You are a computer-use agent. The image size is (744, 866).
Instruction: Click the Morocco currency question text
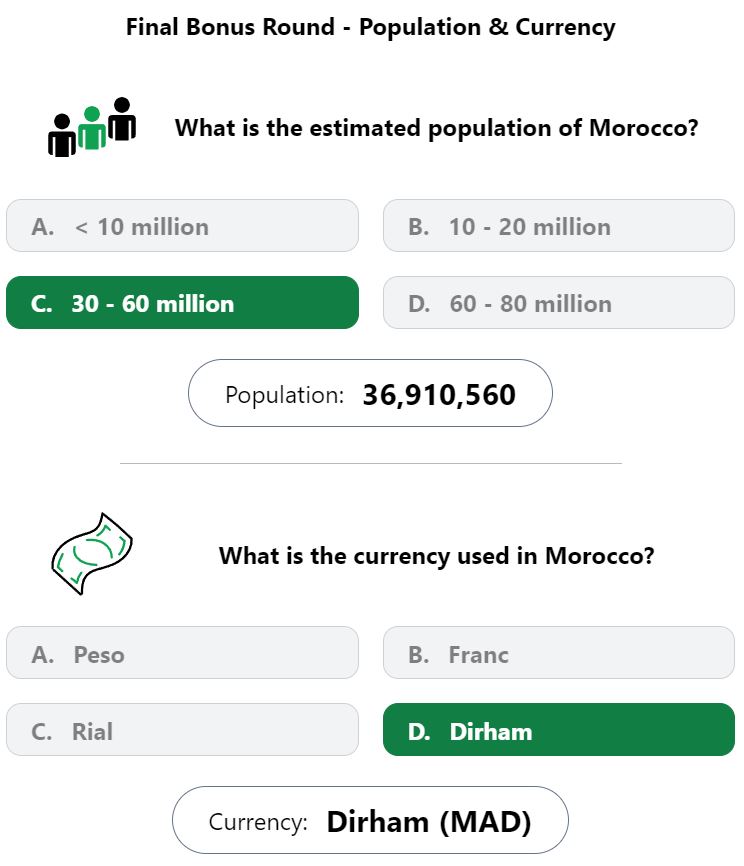coord(436,556)
